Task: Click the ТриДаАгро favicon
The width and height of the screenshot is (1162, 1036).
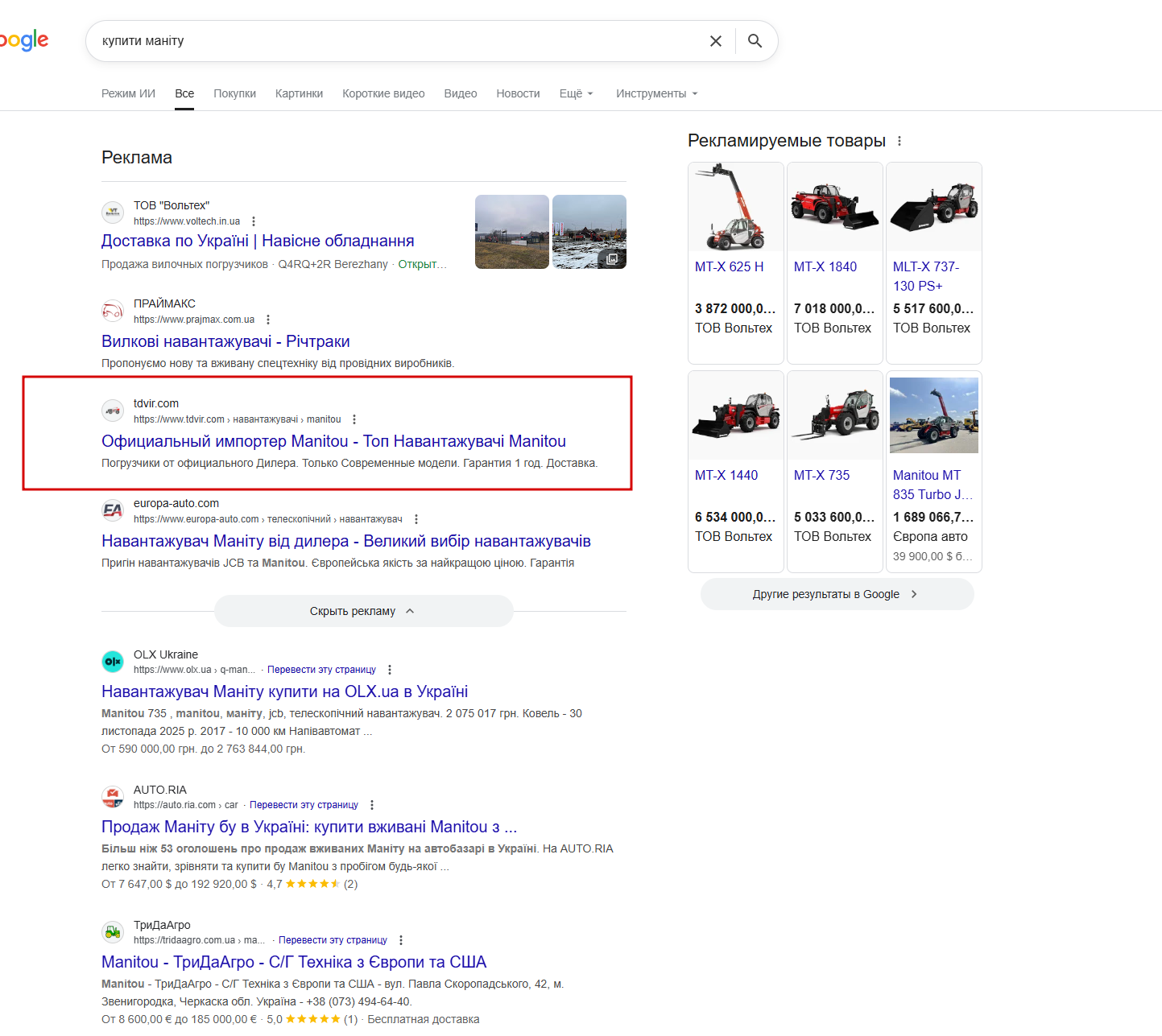Action: click(x=113, y=932)
